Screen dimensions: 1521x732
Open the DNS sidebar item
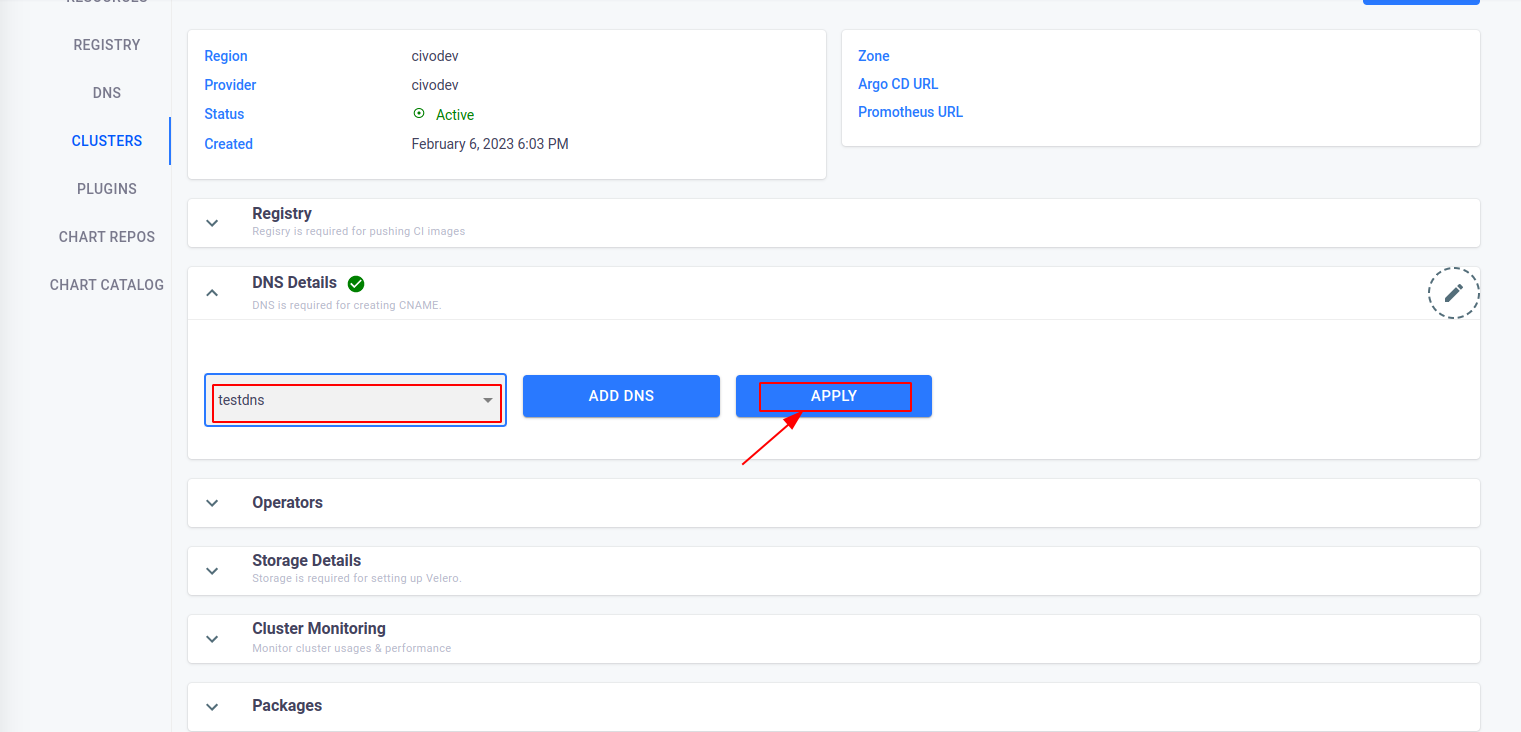(107, 93)
